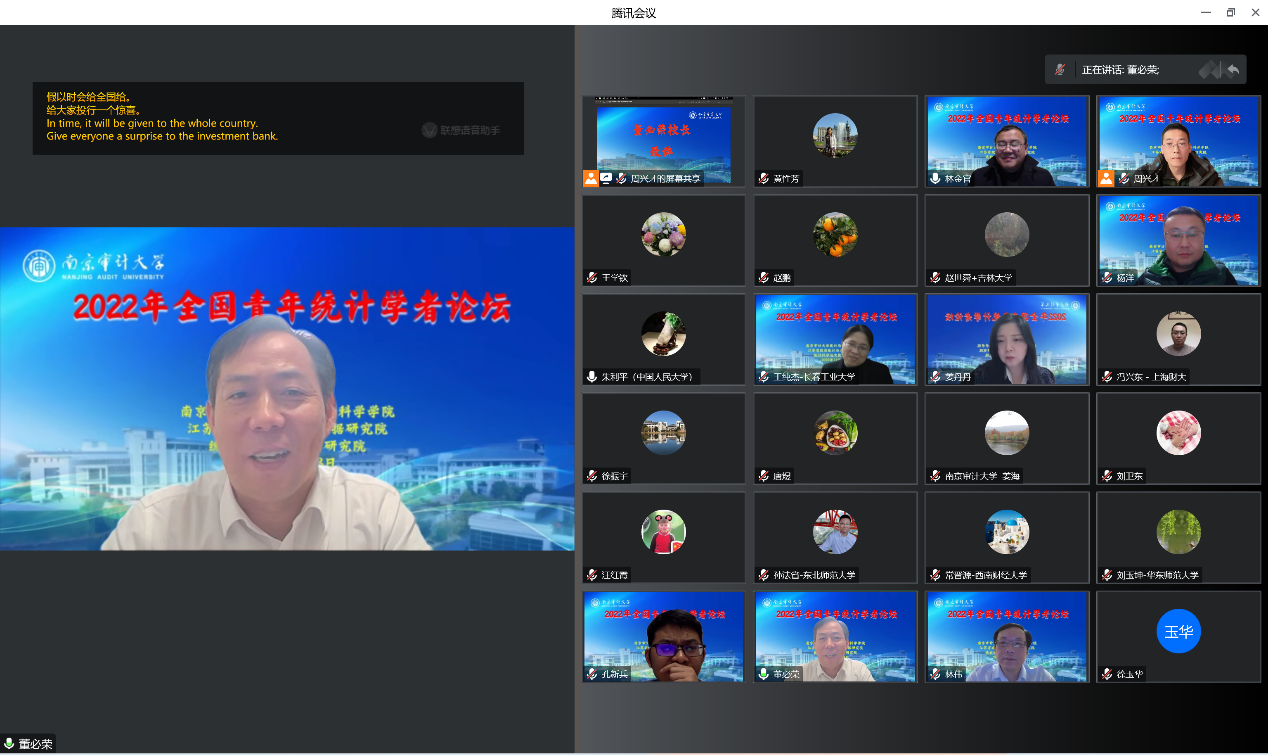This screenshot has height=755, width=1268.
Task: Click the reply arrow icon in speaking bar
Action: pyautogui.click(x=1233, y=70)
